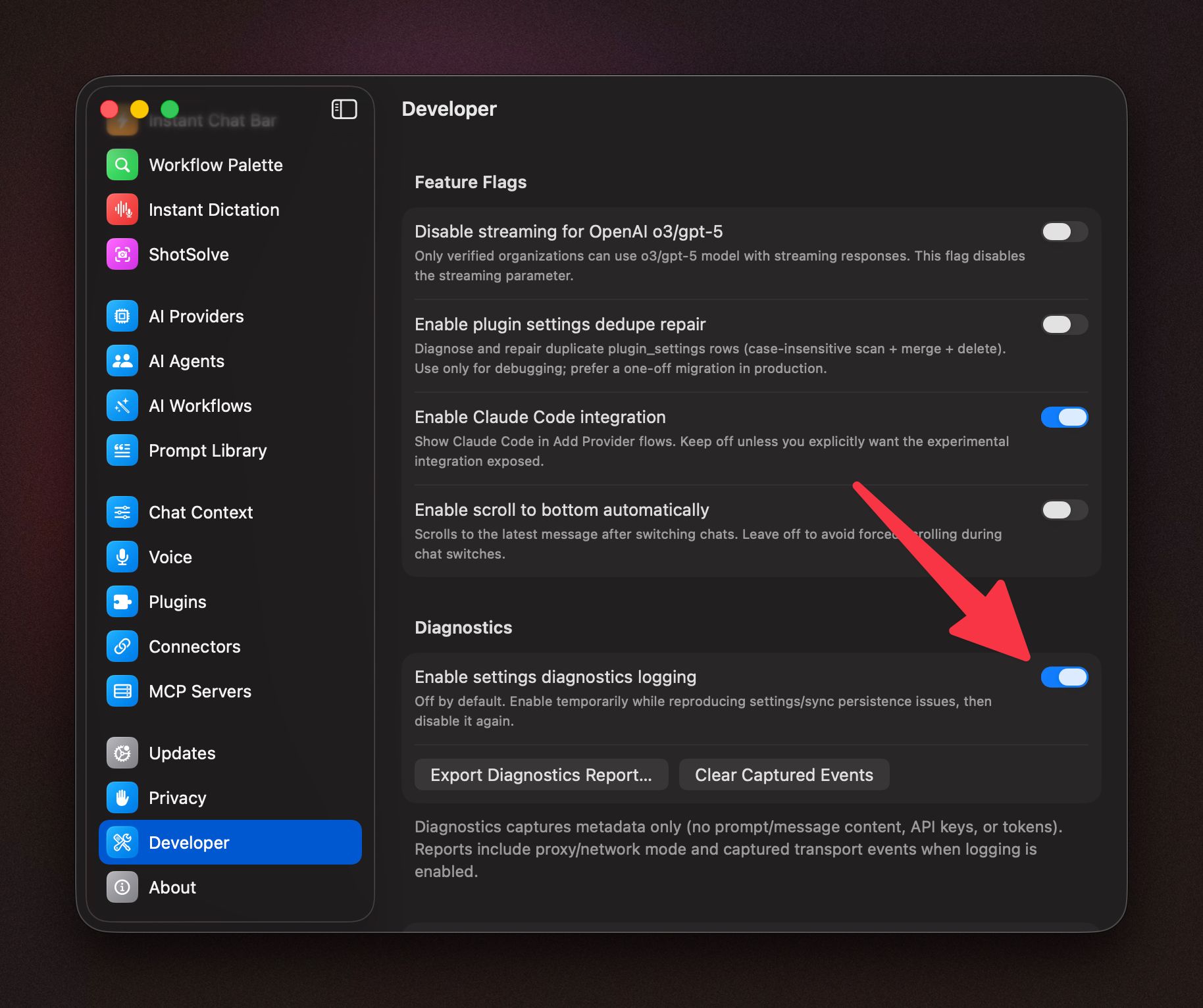The width and height of the screenshot is (1203, 1008).
Task: Open AI Workflows settings label
Action: coord(200,405)
